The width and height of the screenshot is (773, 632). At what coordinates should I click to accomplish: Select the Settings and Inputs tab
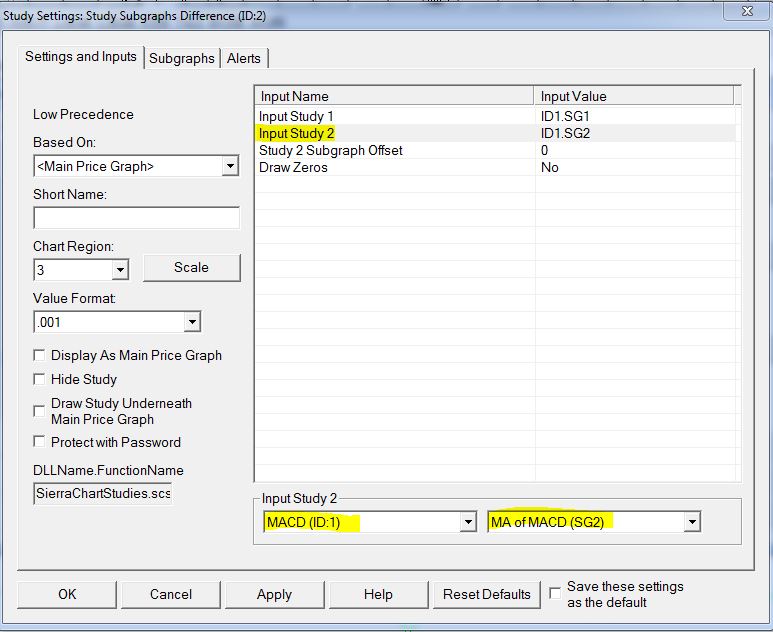point(81,57)
